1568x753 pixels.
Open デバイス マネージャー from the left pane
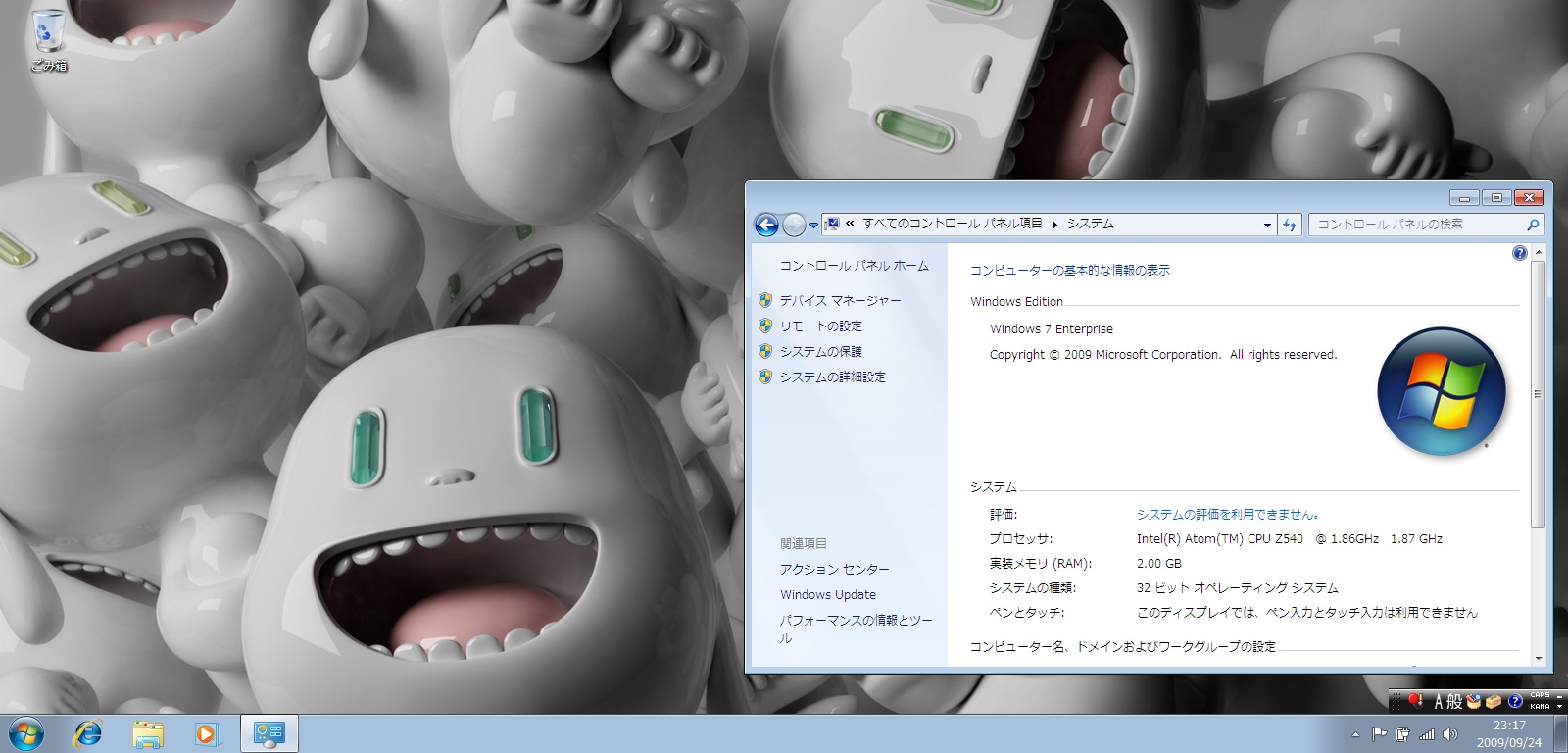coord(840,301)
